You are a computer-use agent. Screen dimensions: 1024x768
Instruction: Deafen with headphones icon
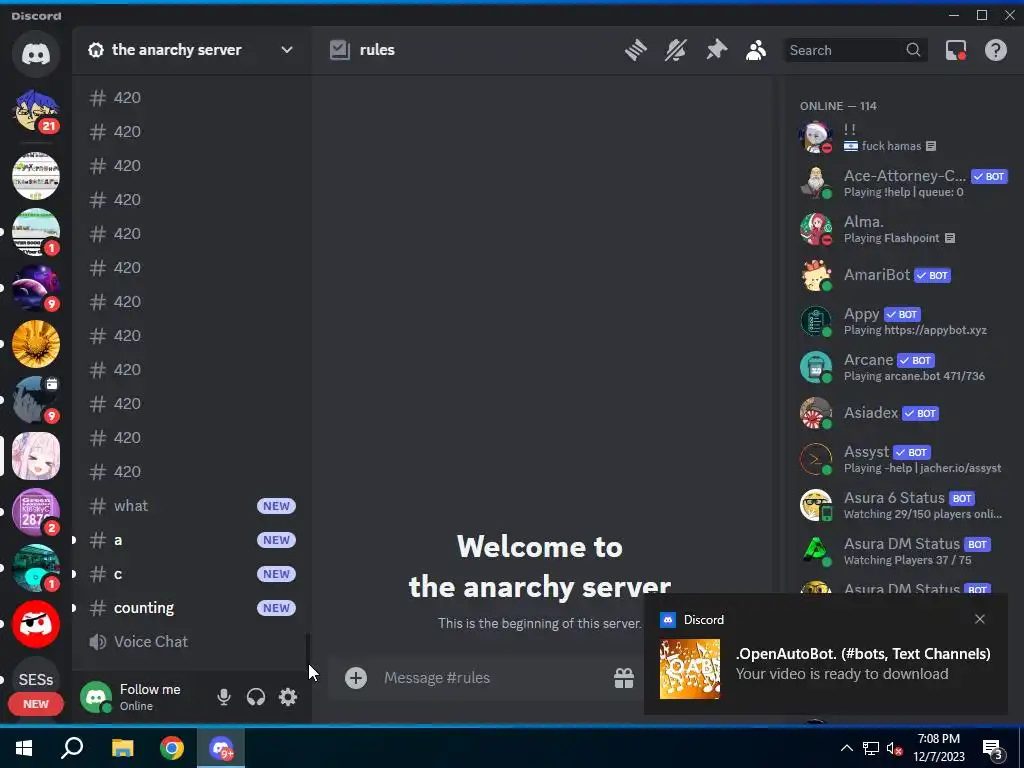pos(256,697)
